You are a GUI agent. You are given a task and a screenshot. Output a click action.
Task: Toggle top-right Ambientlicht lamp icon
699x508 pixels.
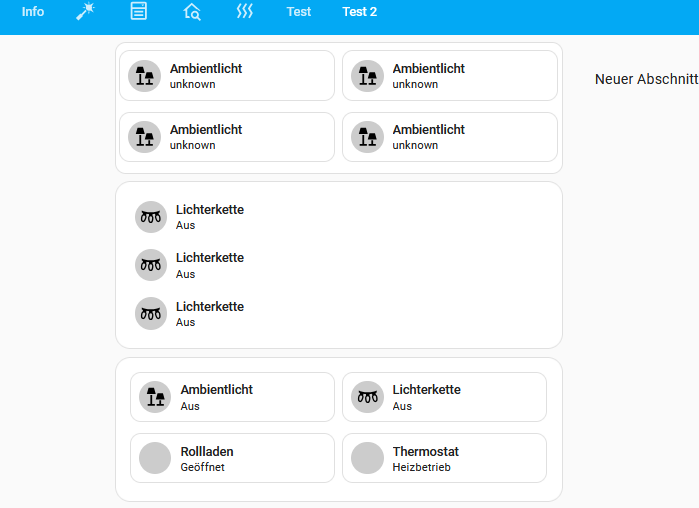[367, 76]
